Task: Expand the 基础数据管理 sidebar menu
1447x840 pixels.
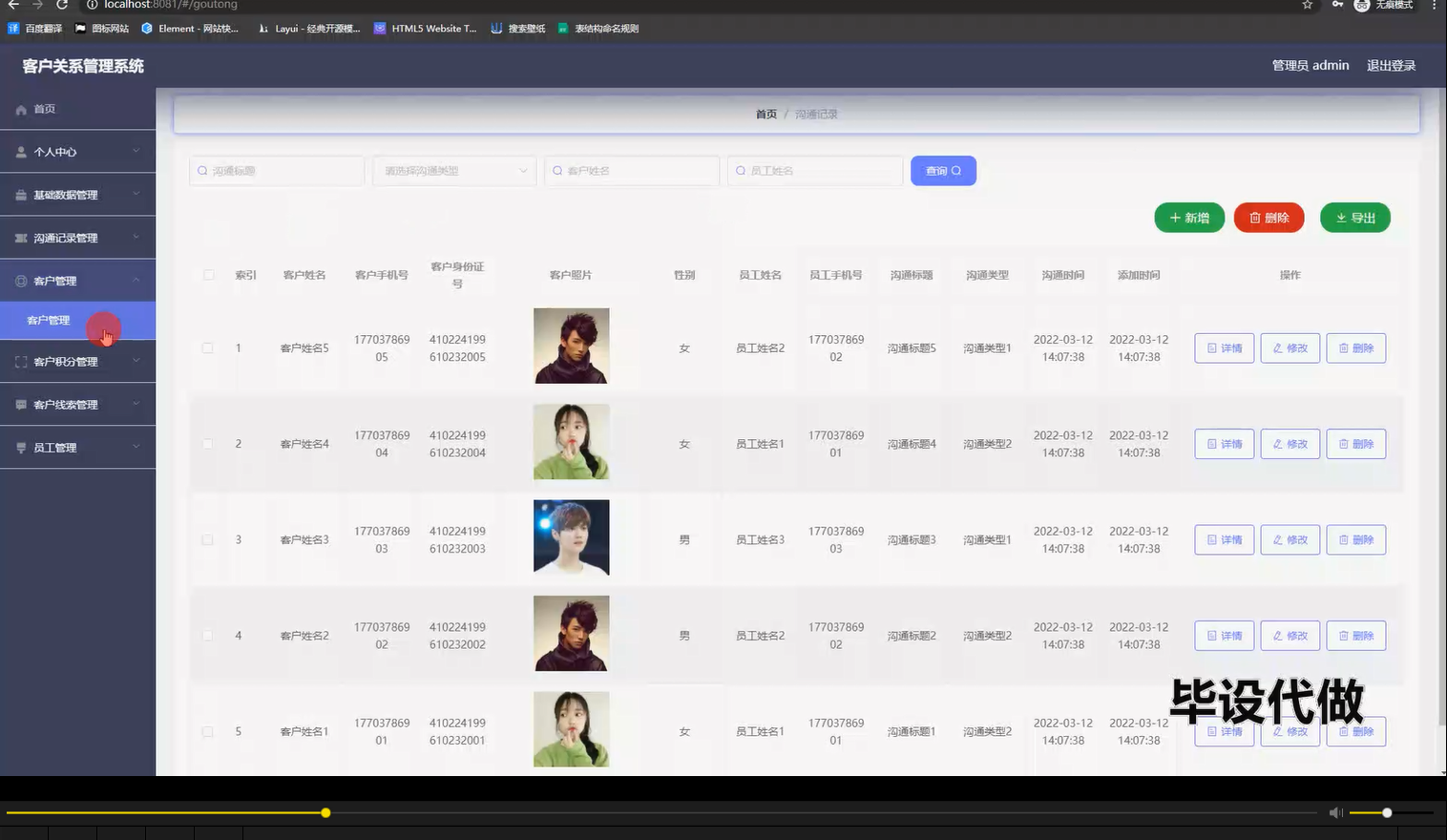Action: point(77,195)
